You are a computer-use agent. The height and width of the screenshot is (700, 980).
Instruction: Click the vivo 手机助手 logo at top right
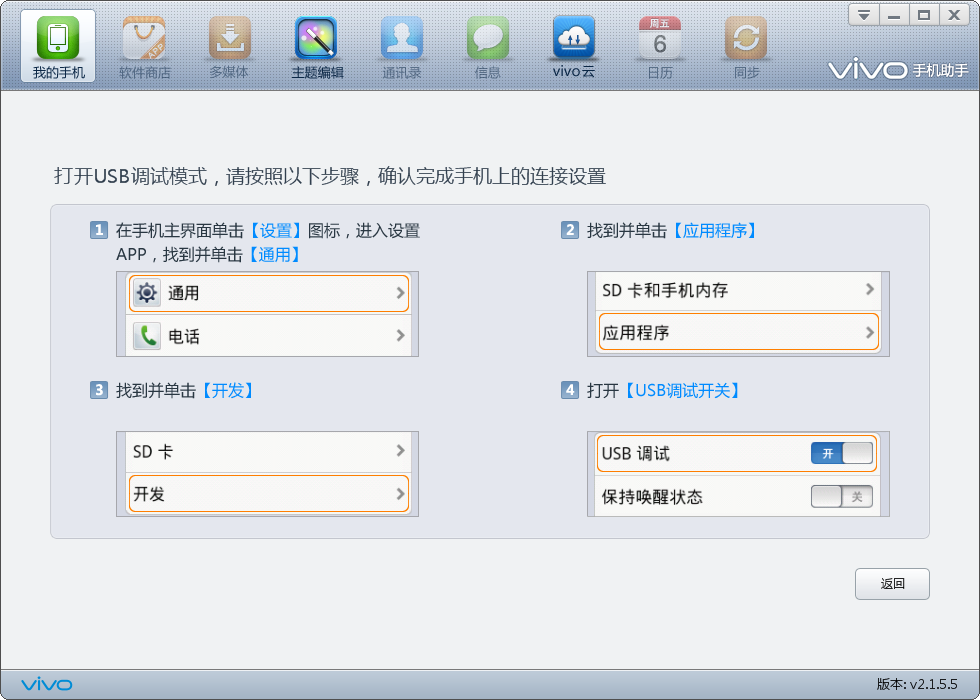(898, 69)
